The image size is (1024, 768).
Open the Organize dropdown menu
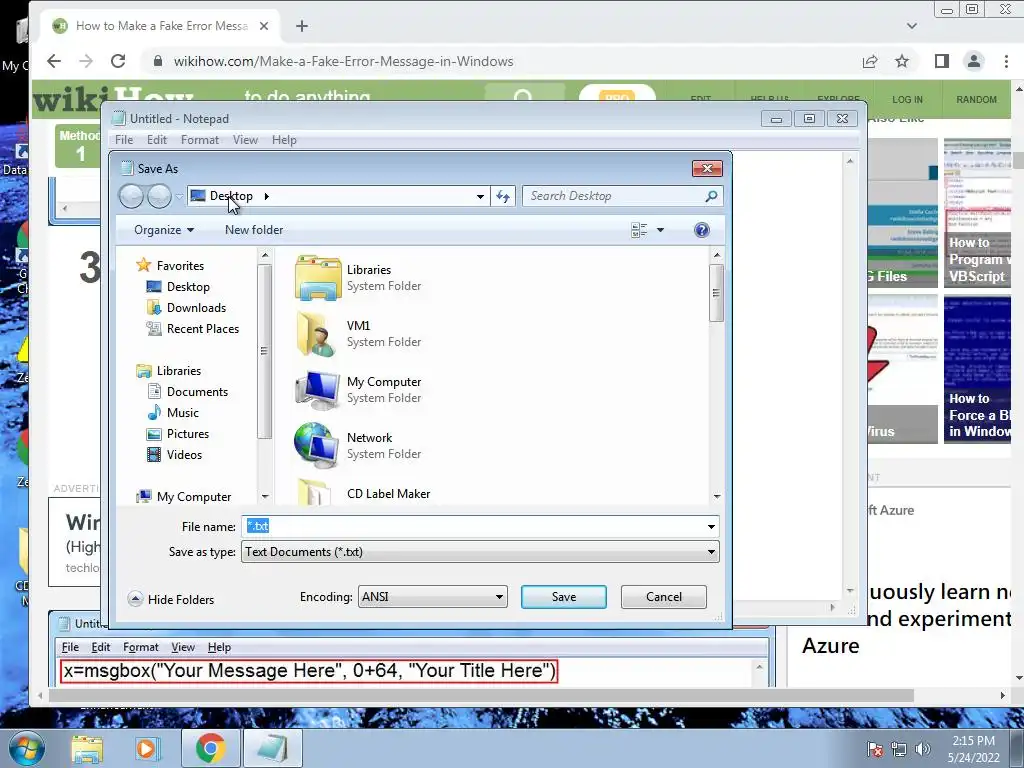point(164,230)
